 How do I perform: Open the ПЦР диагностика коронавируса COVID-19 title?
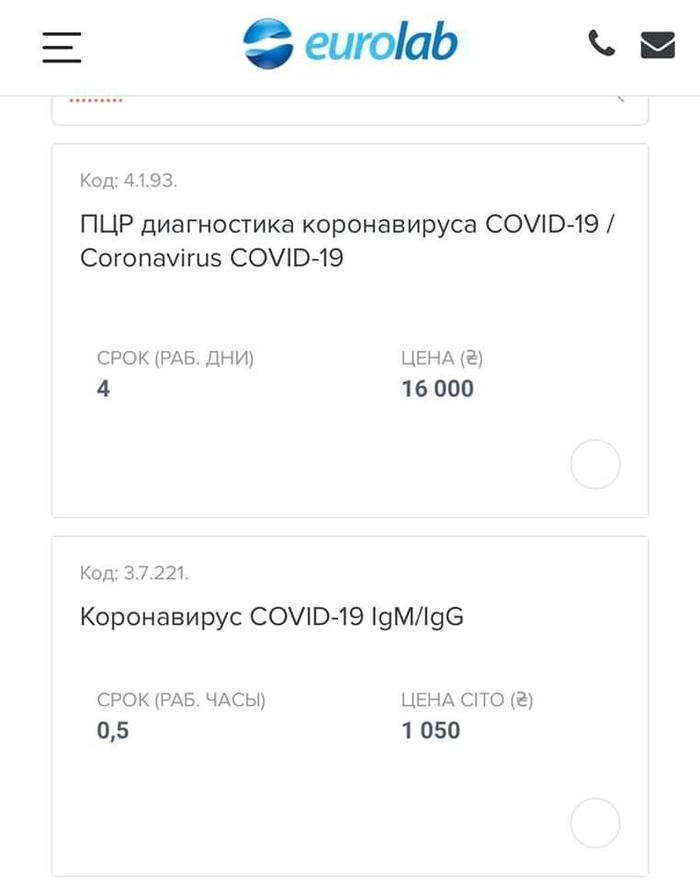(x=346, y=240)
